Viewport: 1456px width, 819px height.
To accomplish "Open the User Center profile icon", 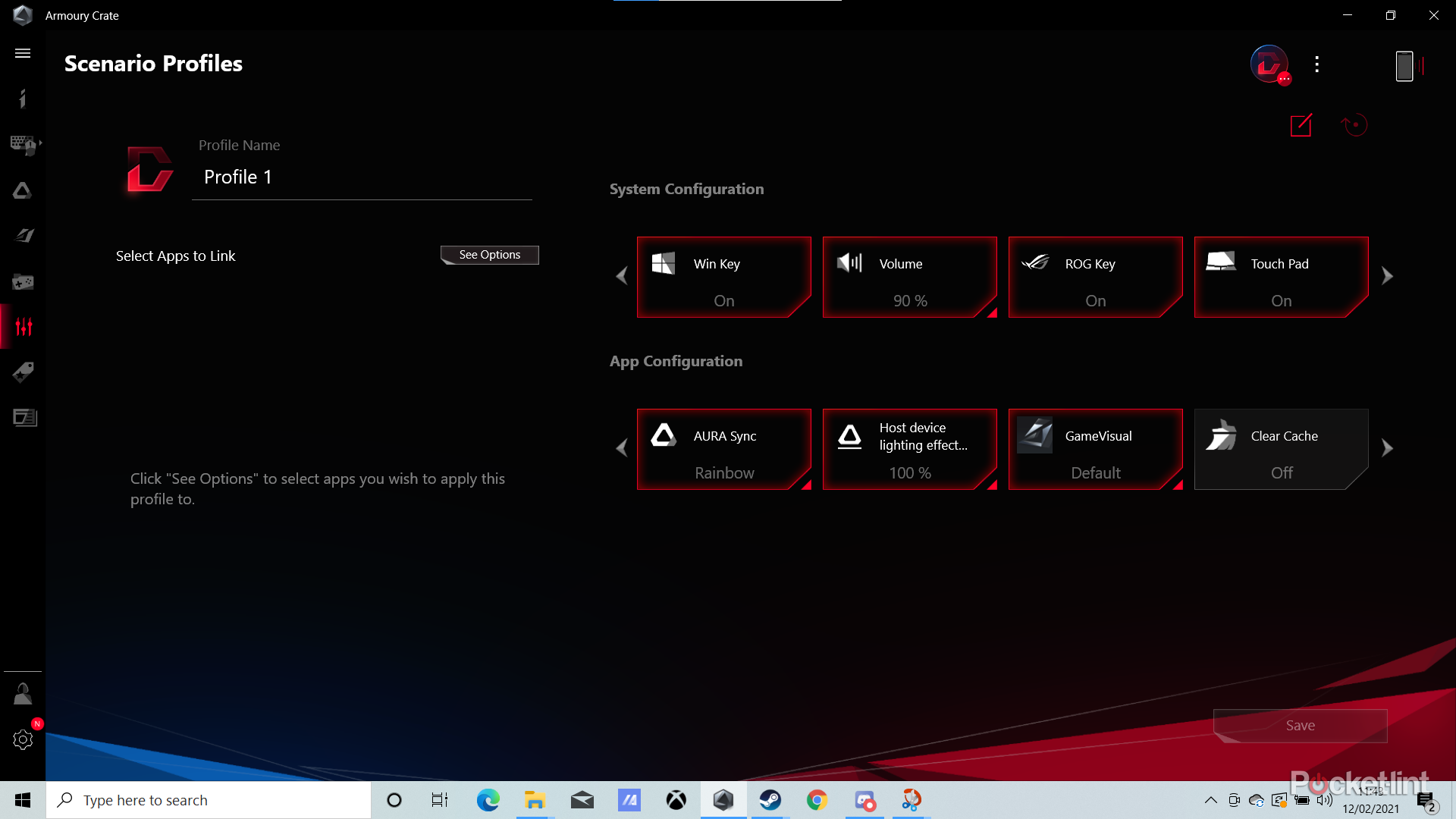I will click(x=23, y=694).
